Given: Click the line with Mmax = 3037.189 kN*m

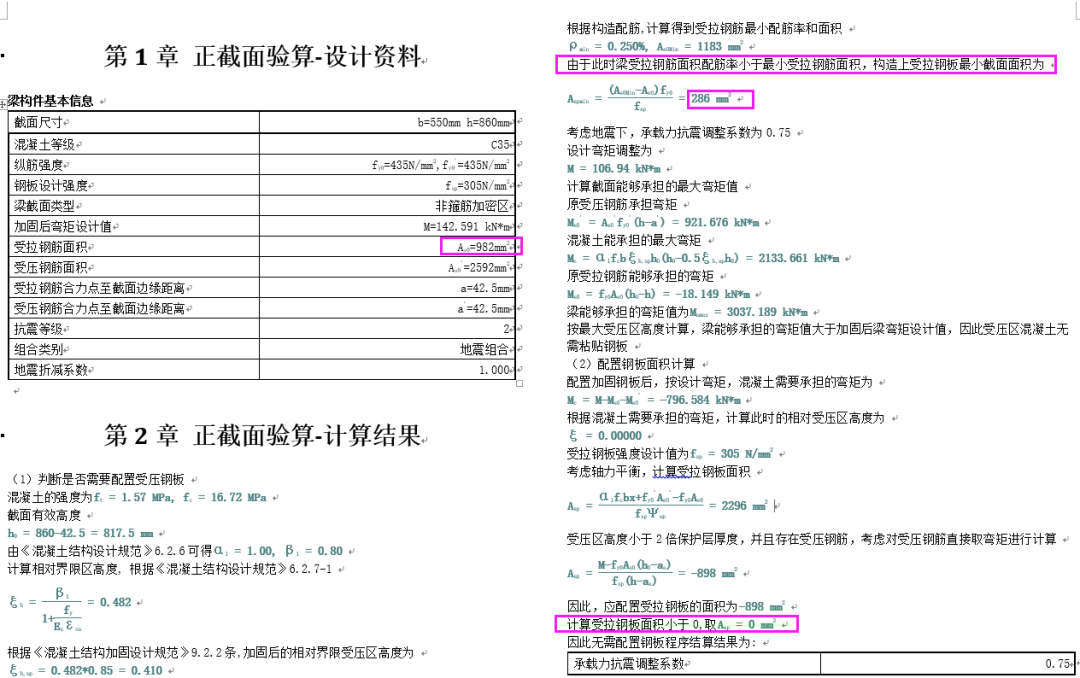Looking at the screenshot, I should [687, 312].
